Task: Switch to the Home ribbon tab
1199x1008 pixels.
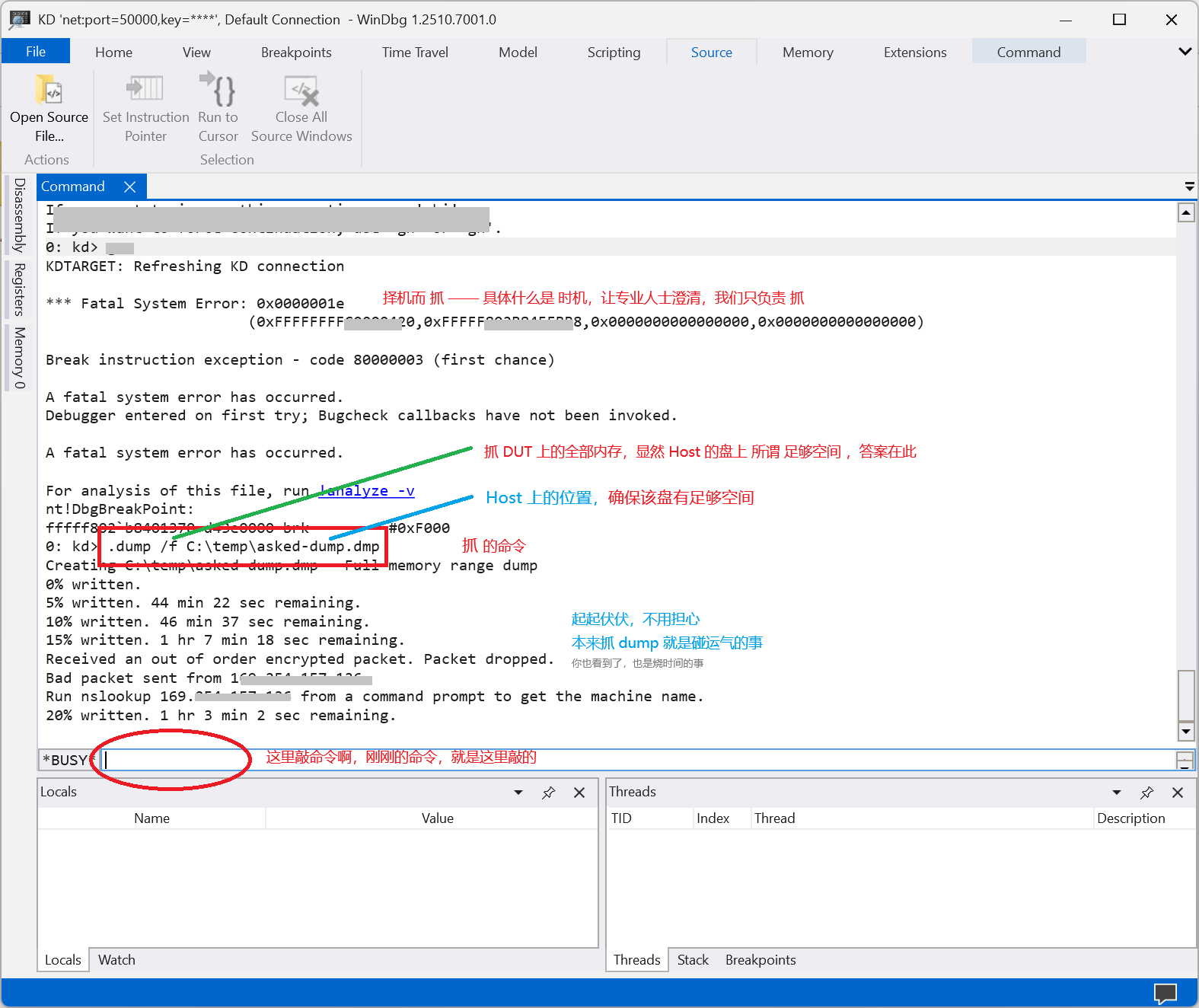Action: (113, 52)
